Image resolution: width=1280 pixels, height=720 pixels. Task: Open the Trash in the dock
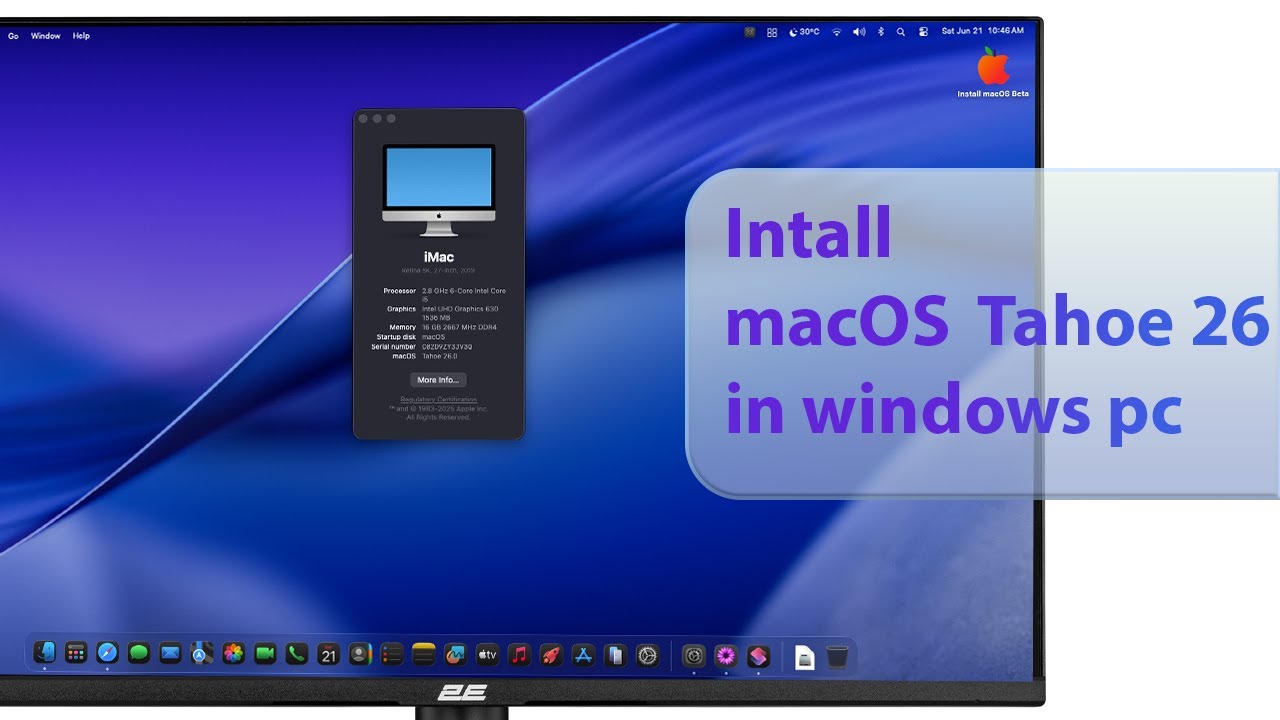(837, 656)
